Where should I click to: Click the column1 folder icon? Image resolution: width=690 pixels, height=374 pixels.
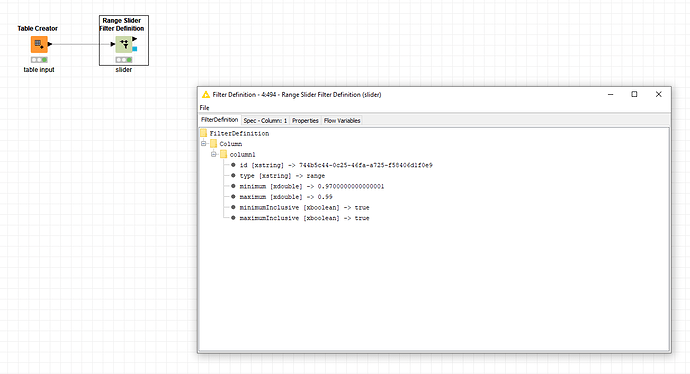(224, 154)
